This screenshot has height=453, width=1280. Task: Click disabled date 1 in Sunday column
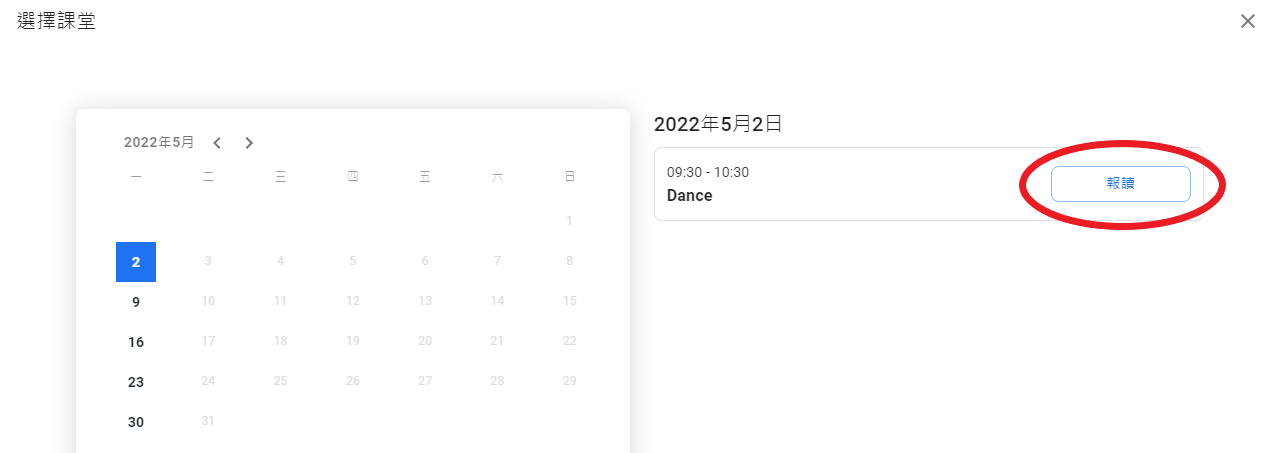[x=569, y=221]
